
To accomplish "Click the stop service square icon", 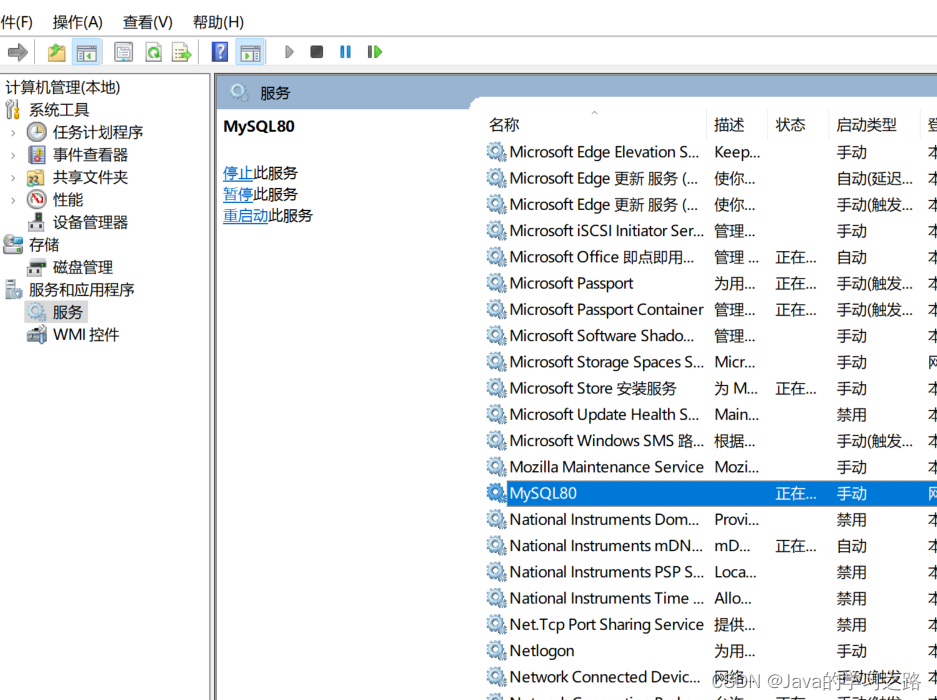I will [x=317, y=52].
